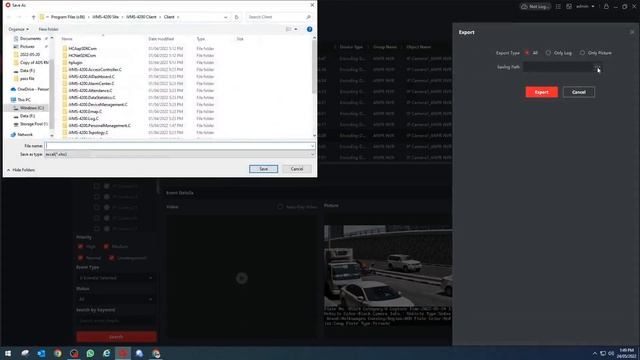Open the admin user dropdown
This screenshot has height=360, width=640.
(x=585, y=7)
